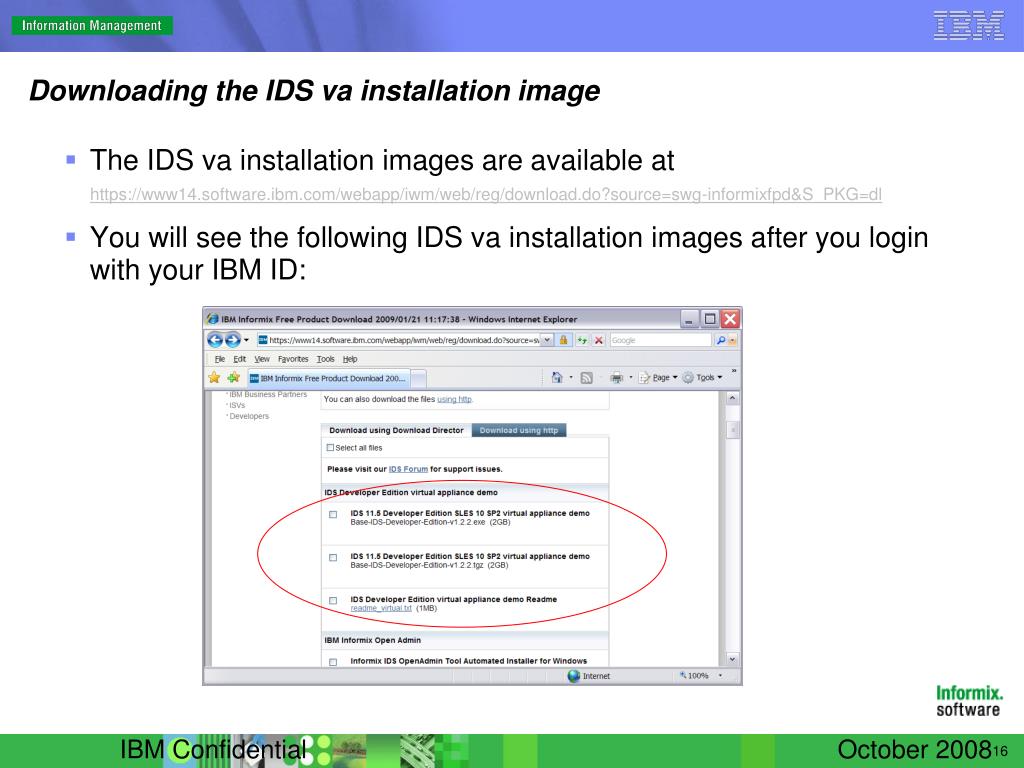Click the ISVs sidebar link
The height and width of the screenshot is (768, 1024).
pos(237,406)
